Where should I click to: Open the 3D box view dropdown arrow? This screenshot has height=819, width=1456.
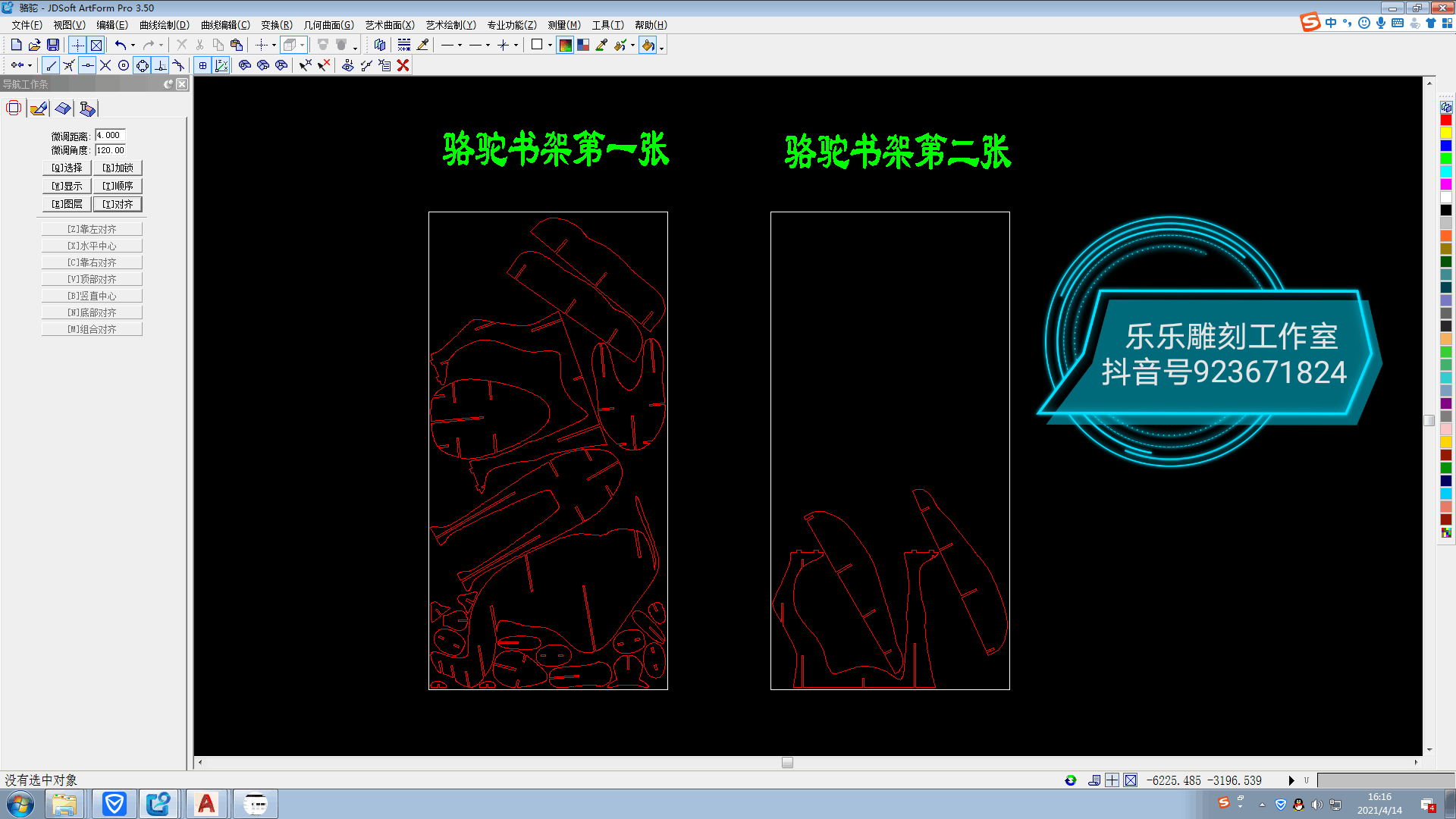coord(302,45)
